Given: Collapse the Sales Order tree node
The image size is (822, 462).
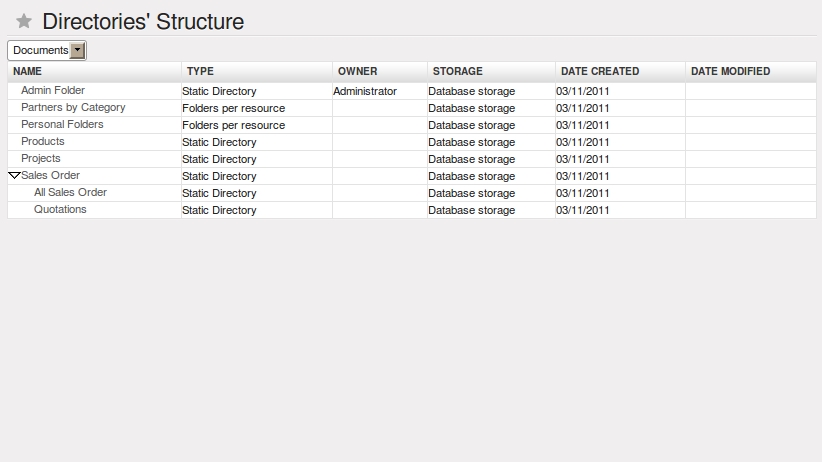Looking at the screenshot, I should click(x=14, y=176).
